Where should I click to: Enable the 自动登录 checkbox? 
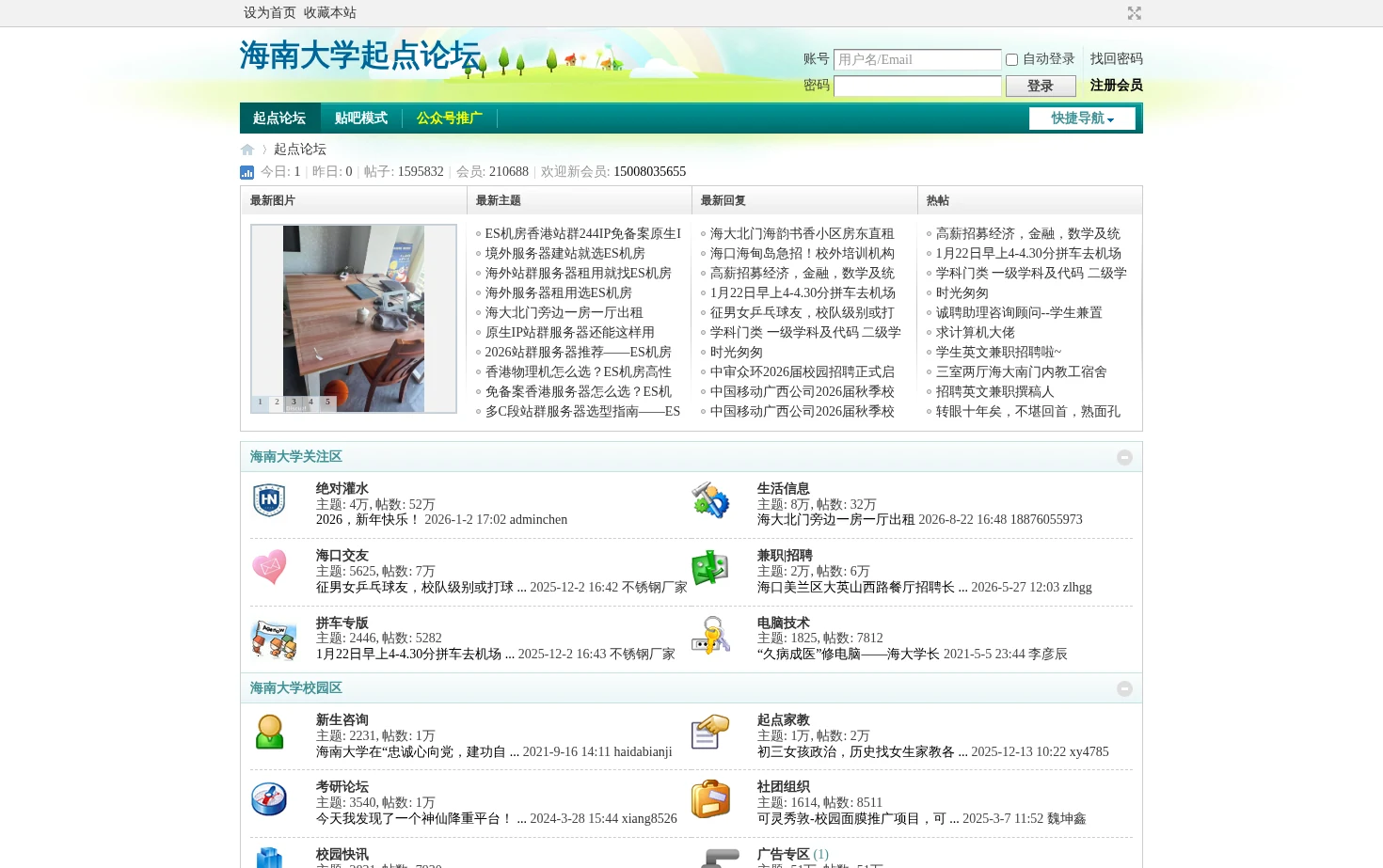pos(1011,59)
